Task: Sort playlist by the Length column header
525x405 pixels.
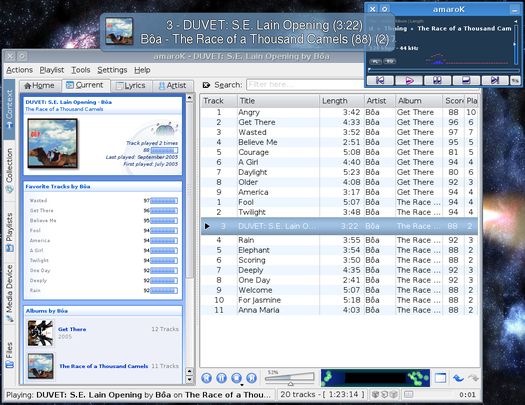Action: tap(342, 101)
